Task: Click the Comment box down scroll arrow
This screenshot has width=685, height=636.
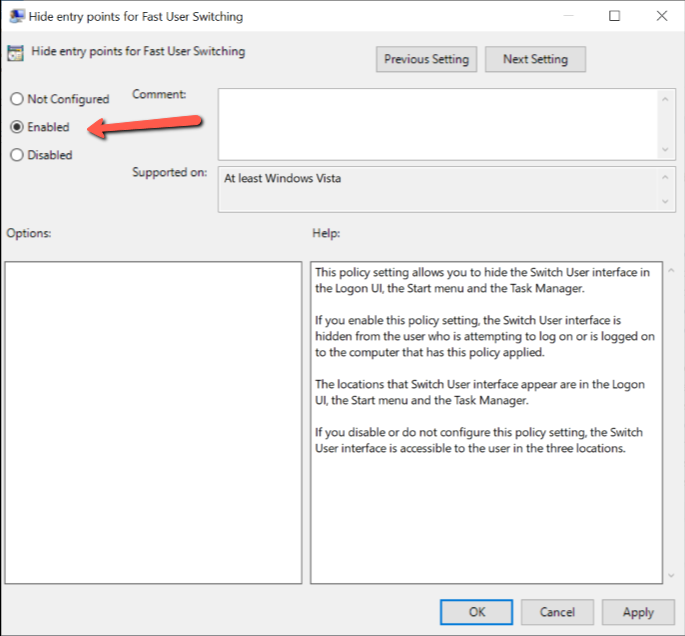Action: tap(665, 149)
